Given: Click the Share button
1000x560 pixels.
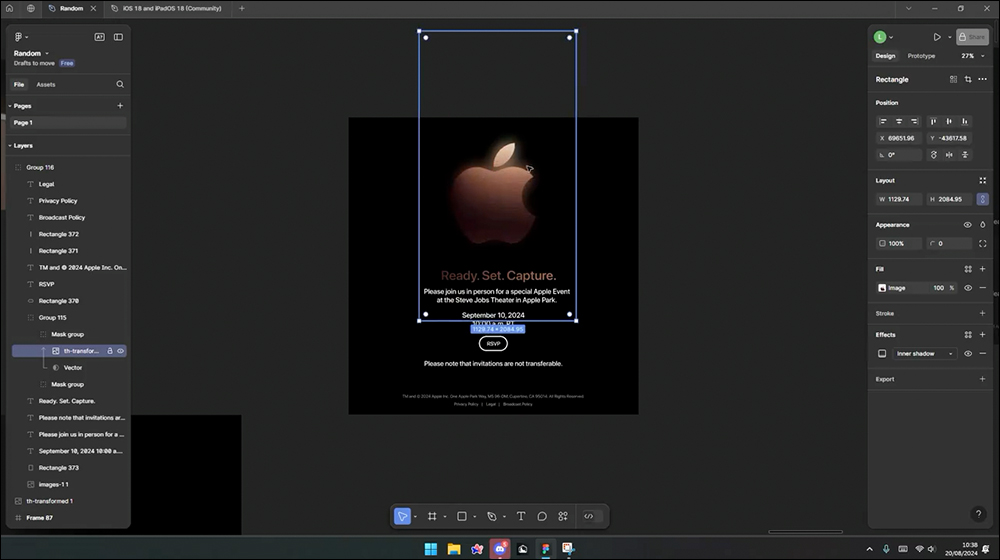Looking at the screenshot, I should pos(972,37).
